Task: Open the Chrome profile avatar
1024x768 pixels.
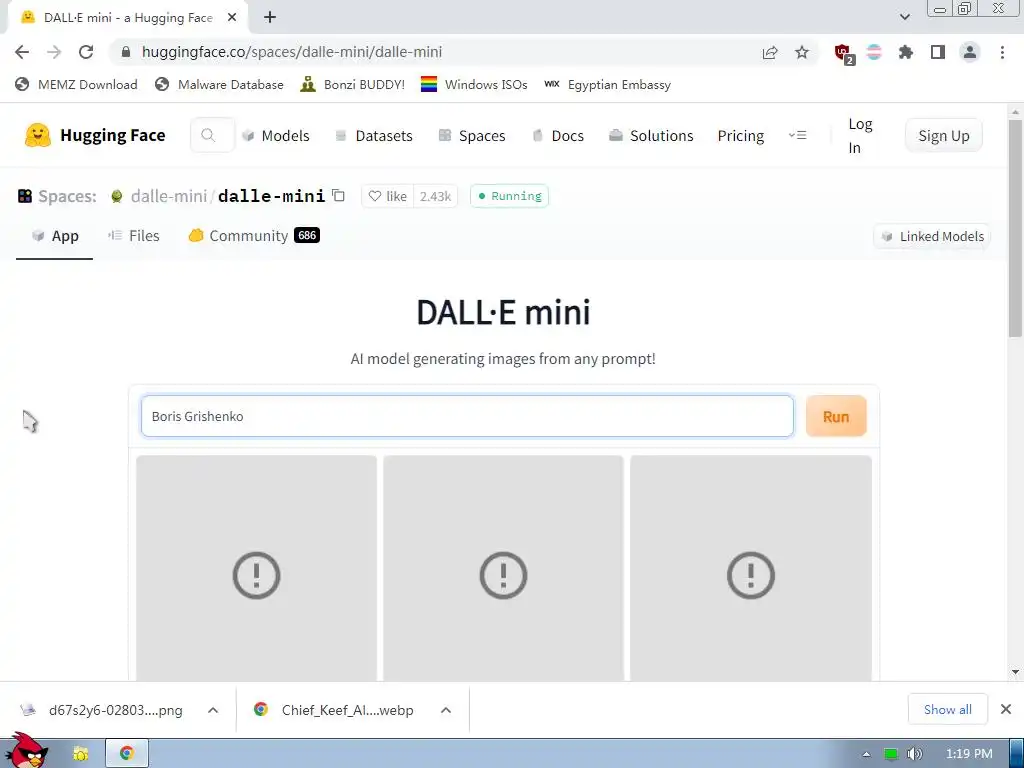Action: [x=970, y=52]
